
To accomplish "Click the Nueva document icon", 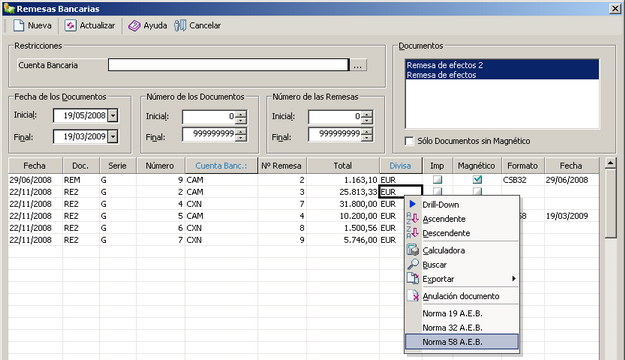I will tap(18, 26).
